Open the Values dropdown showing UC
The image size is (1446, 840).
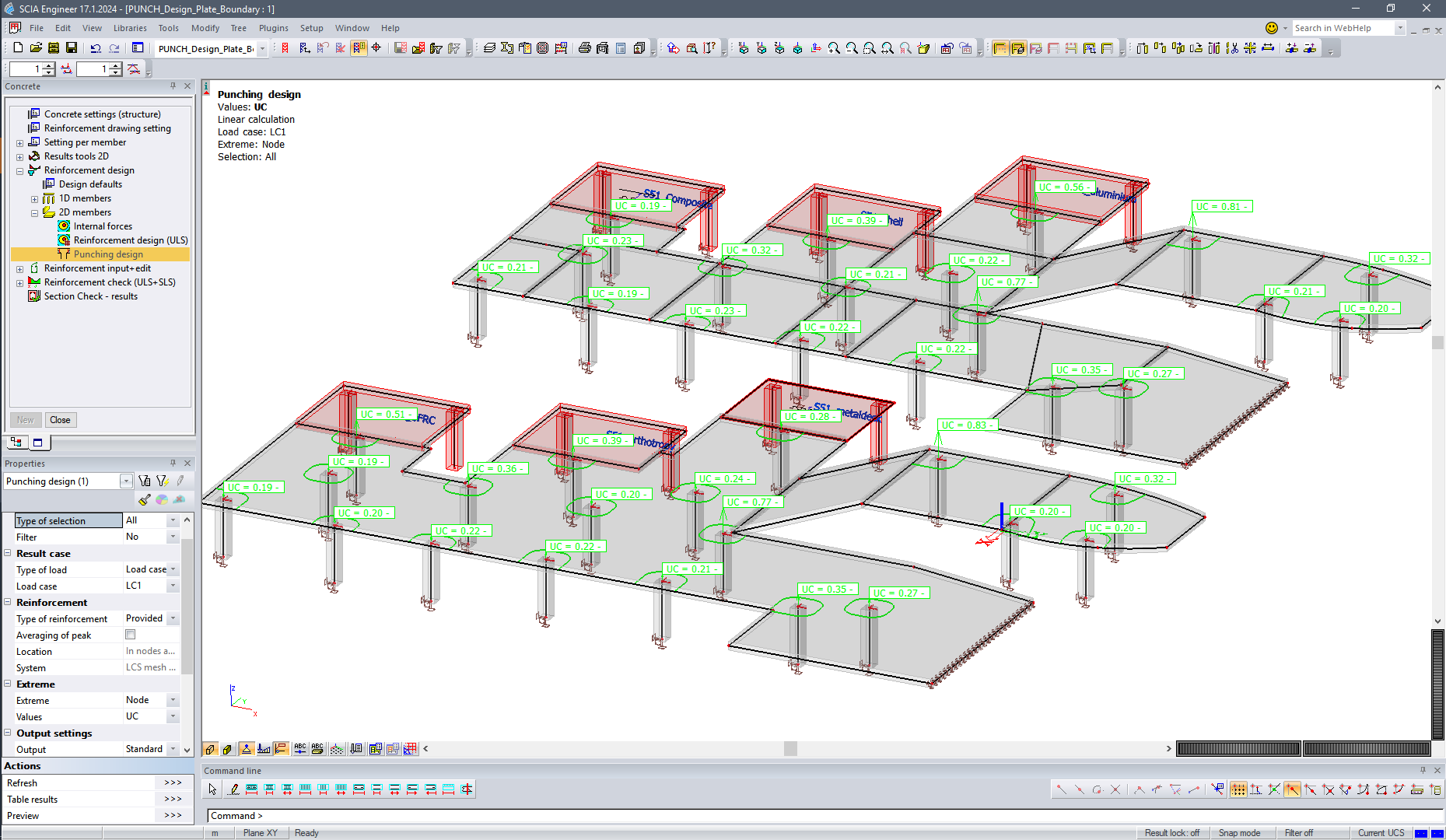click(173, 716)
